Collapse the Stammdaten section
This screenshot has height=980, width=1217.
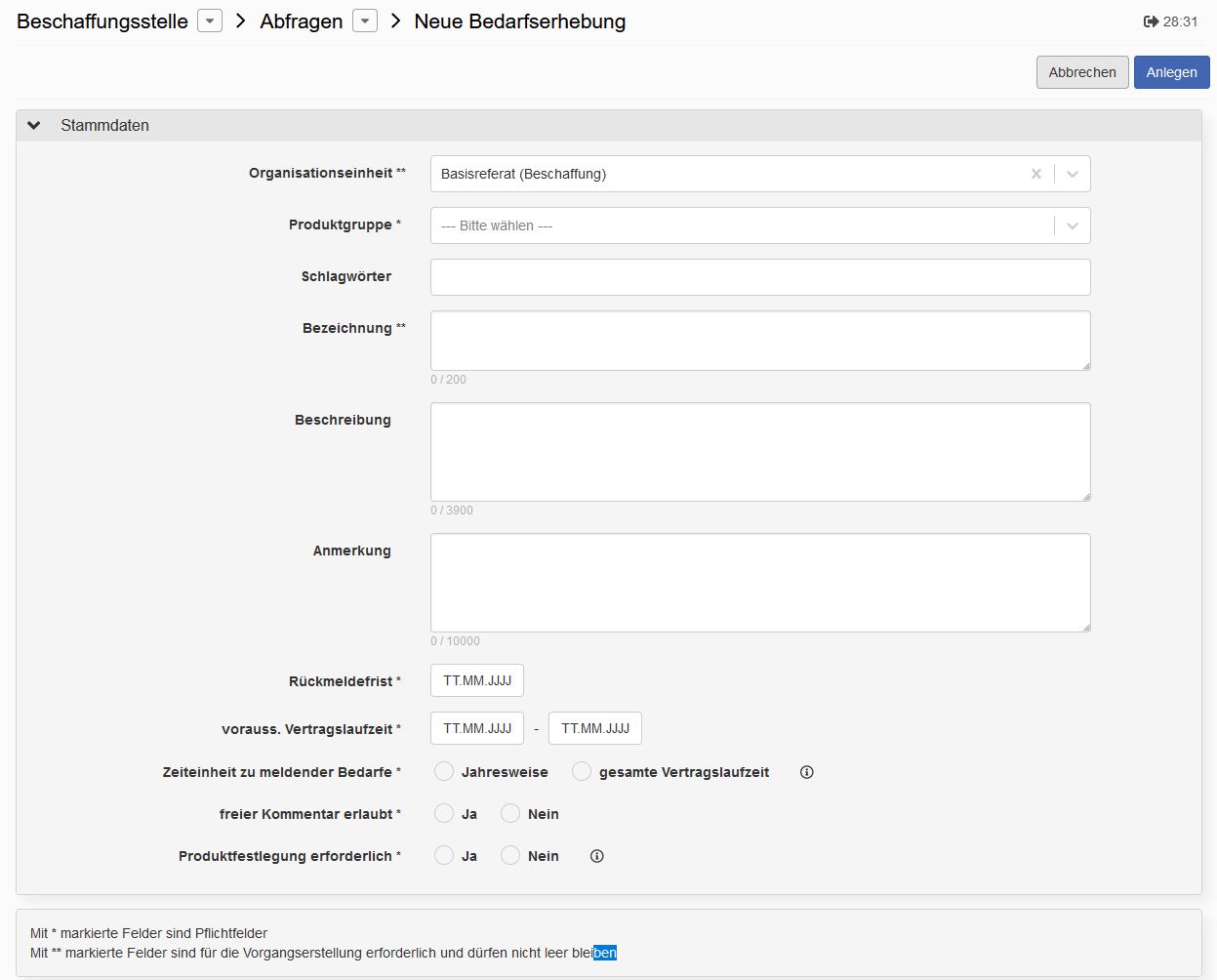(34, 125)
